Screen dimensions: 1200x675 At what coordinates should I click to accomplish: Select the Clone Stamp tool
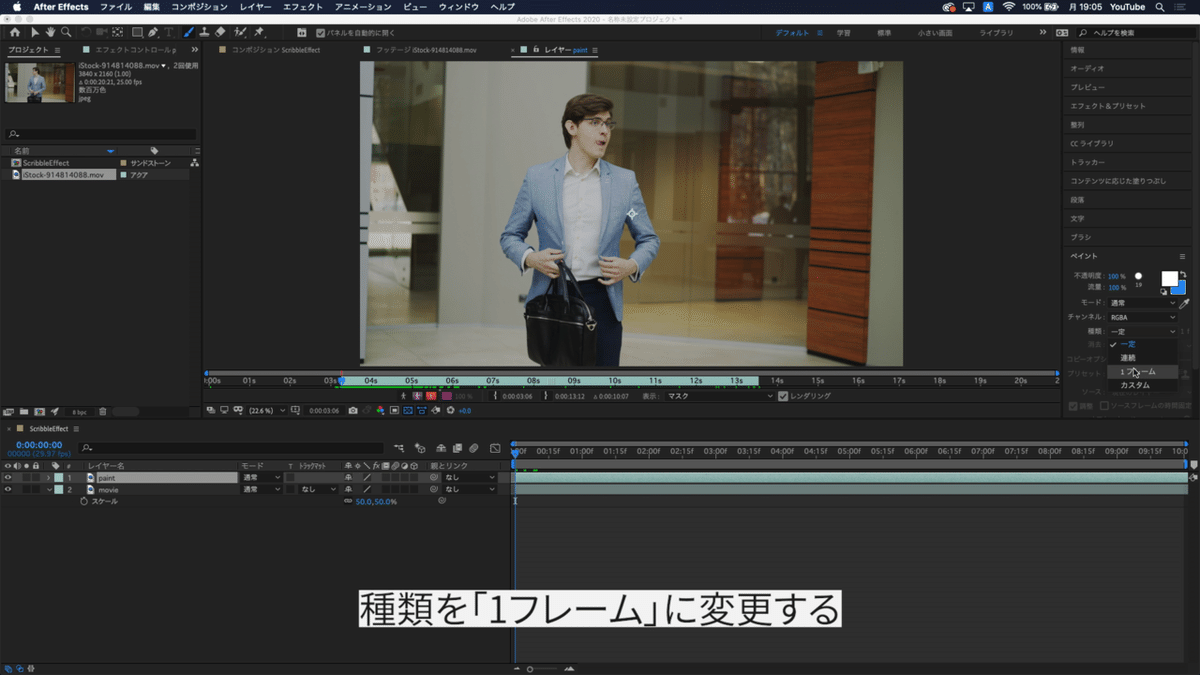[204, 32]
